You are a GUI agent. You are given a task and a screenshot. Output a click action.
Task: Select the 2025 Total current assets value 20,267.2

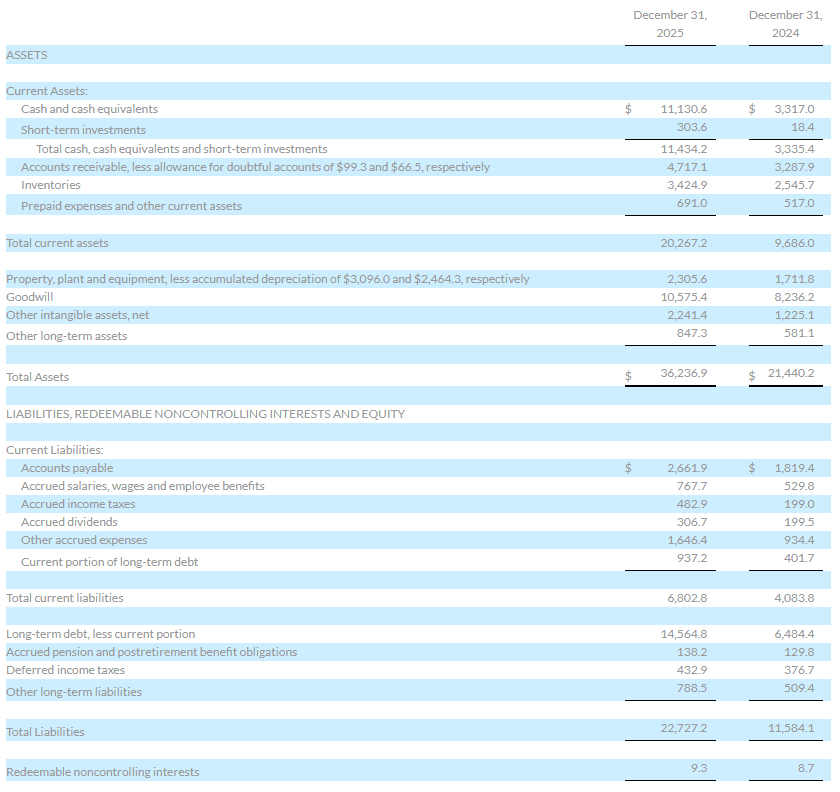coord(683,243)
